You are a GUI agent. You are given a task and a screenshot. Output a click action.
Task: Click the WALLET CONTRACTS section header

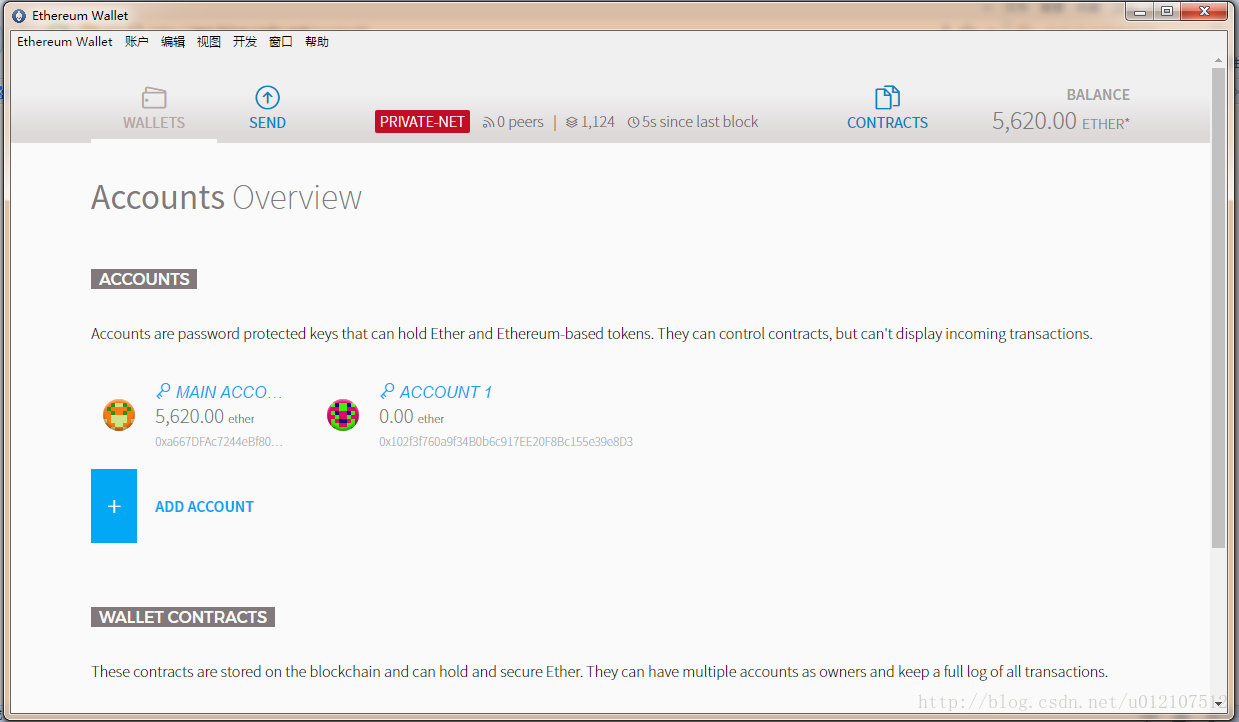(x=183, y=617)
